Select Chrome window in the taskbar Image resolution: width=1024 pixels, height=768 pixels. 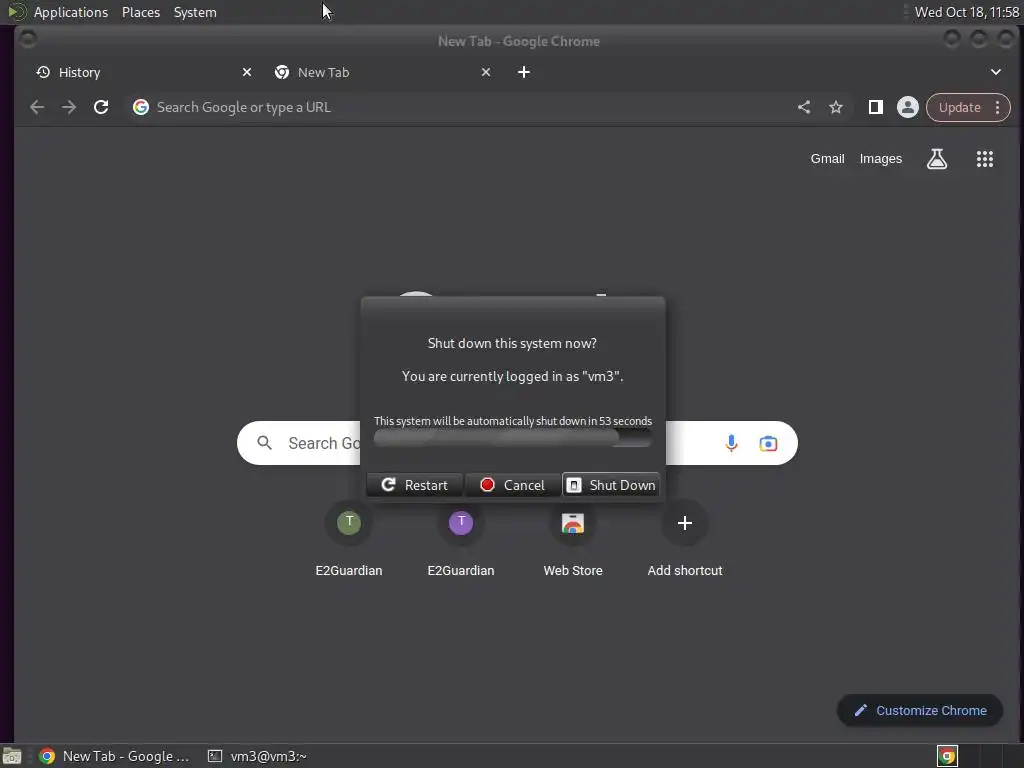tap(114, 756)
